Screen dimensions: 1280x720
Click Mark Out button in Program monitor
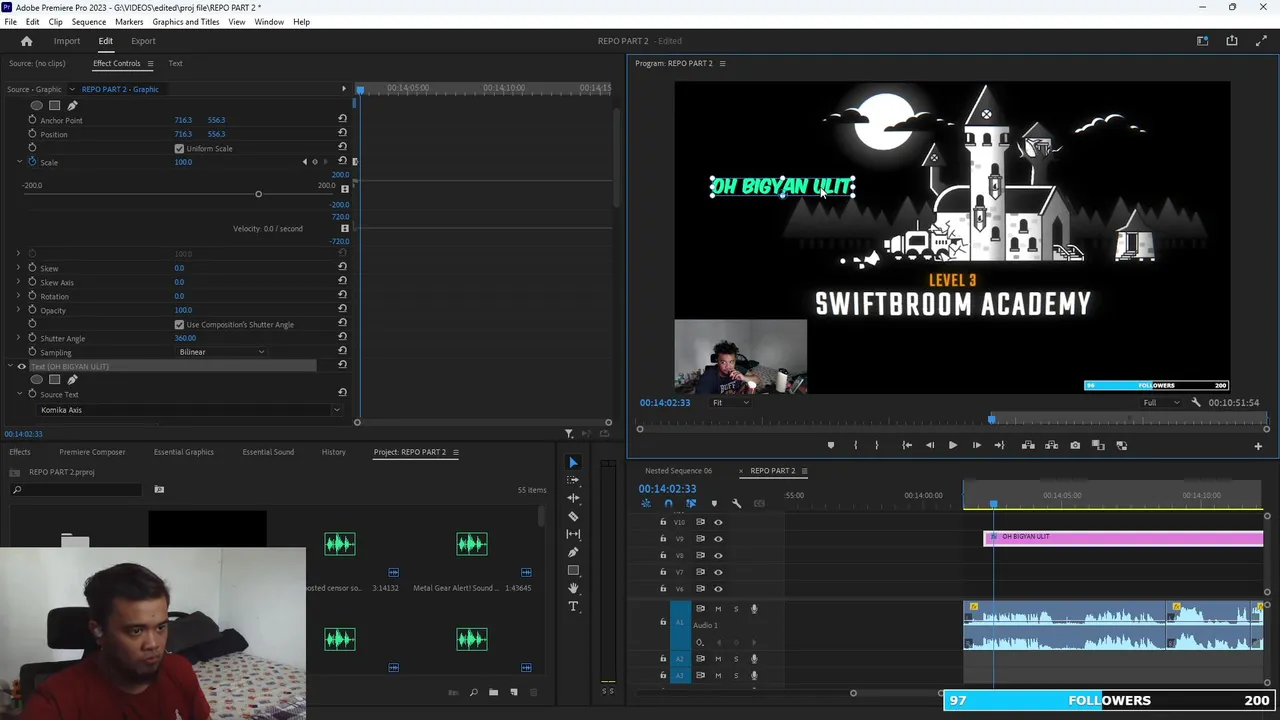point(877,445)
